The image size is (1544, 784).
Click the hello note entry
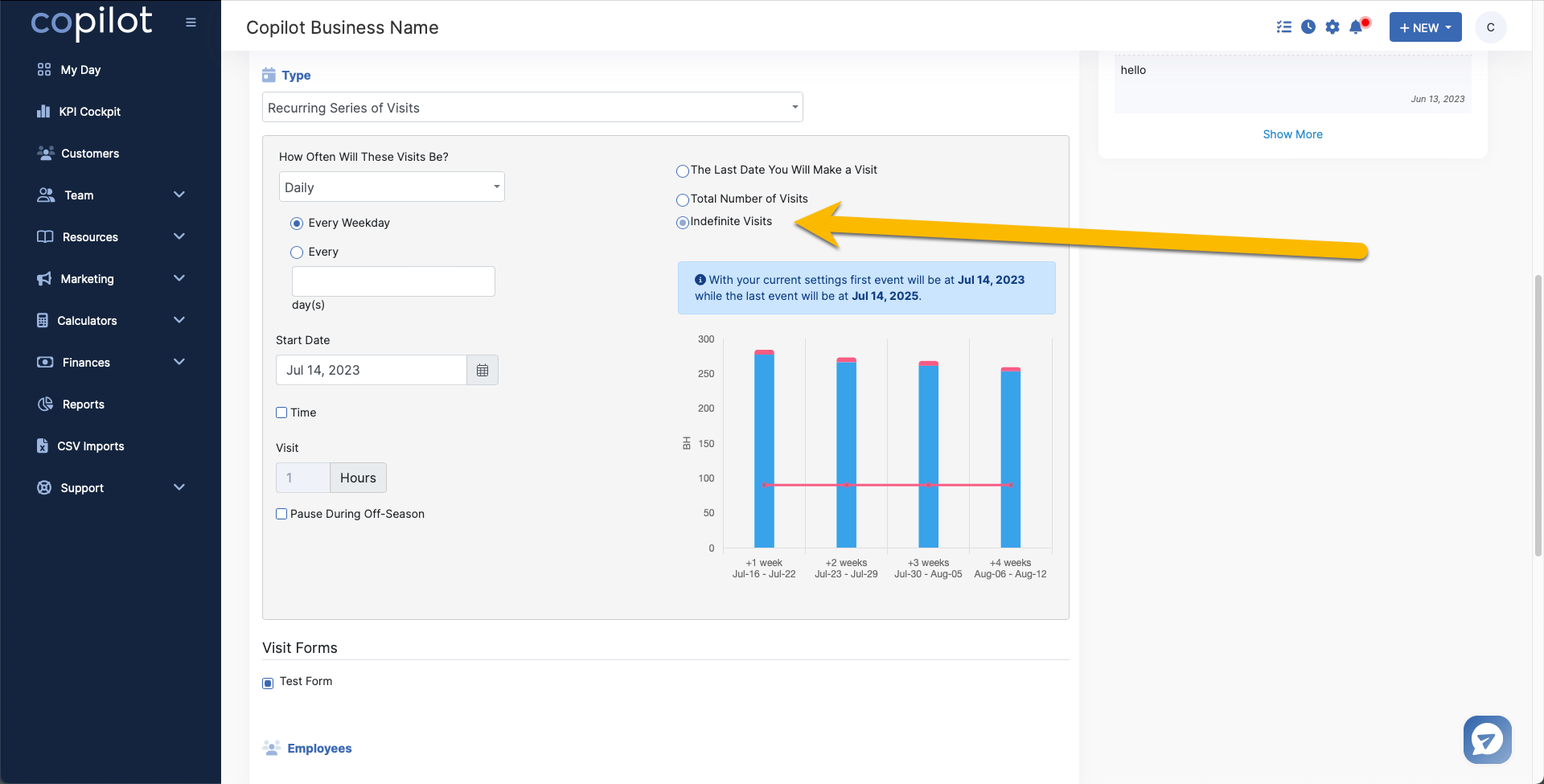point(1292,84)
